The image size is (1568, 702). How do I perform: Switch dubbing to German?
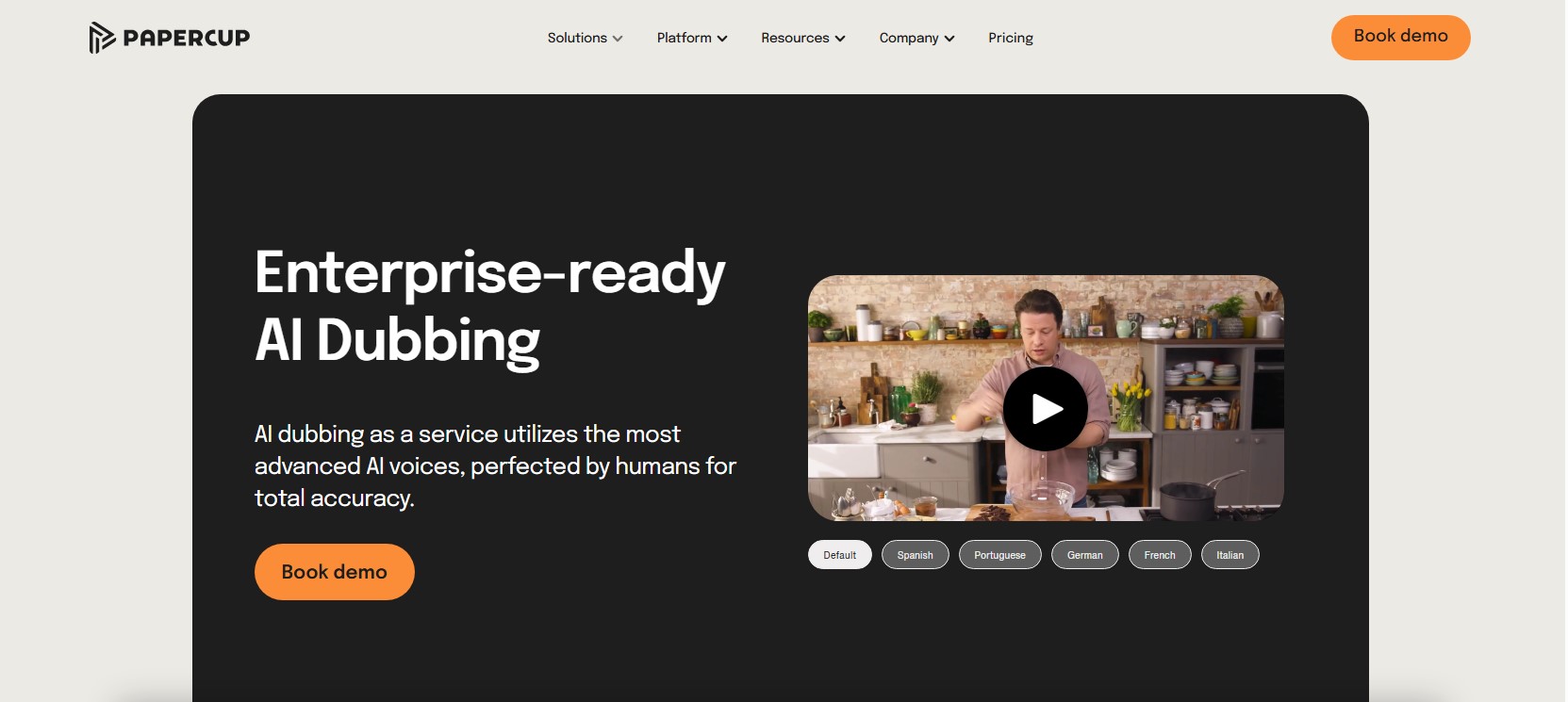click(1084, 555)
